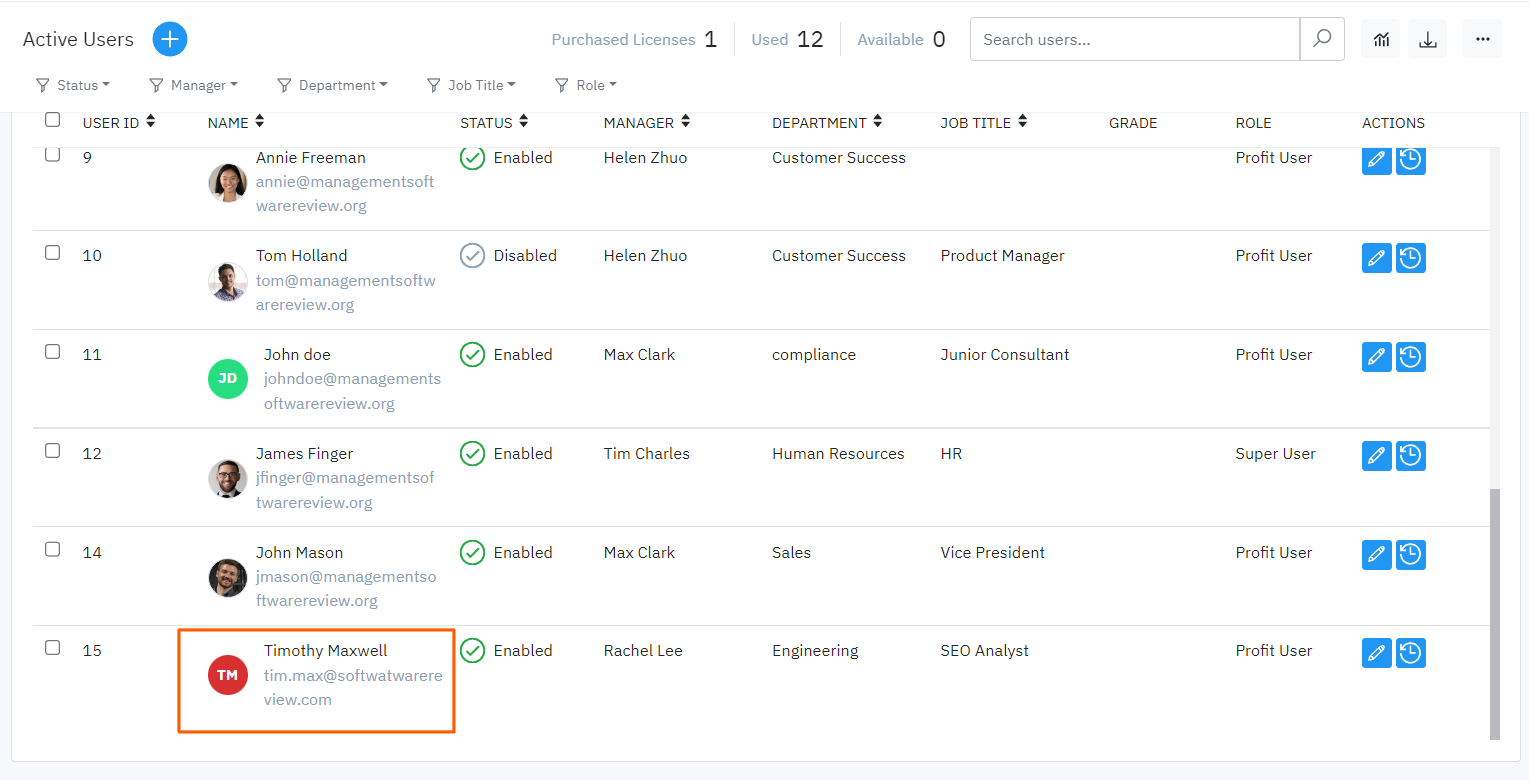The width and height of the screenshot is (1529, 780).
Task: Edit Timothy Maxwell using pencil icon
Action: click(1377, 653)
